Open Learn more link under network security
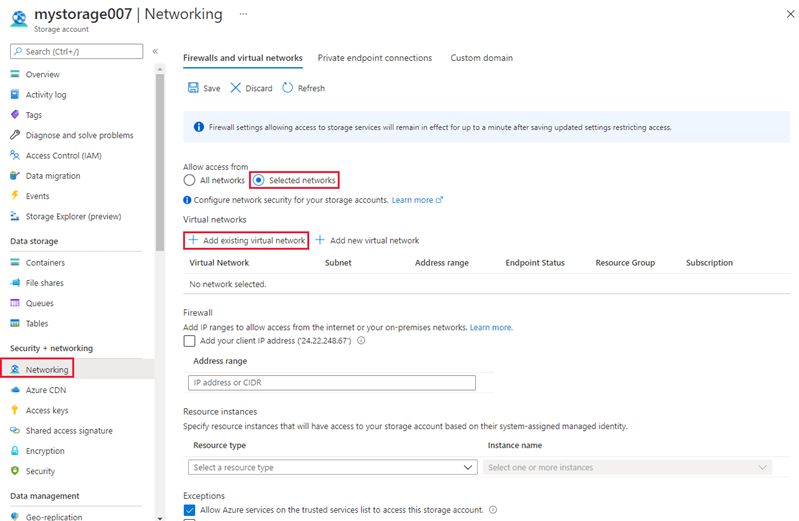 [x=417, y=200]
